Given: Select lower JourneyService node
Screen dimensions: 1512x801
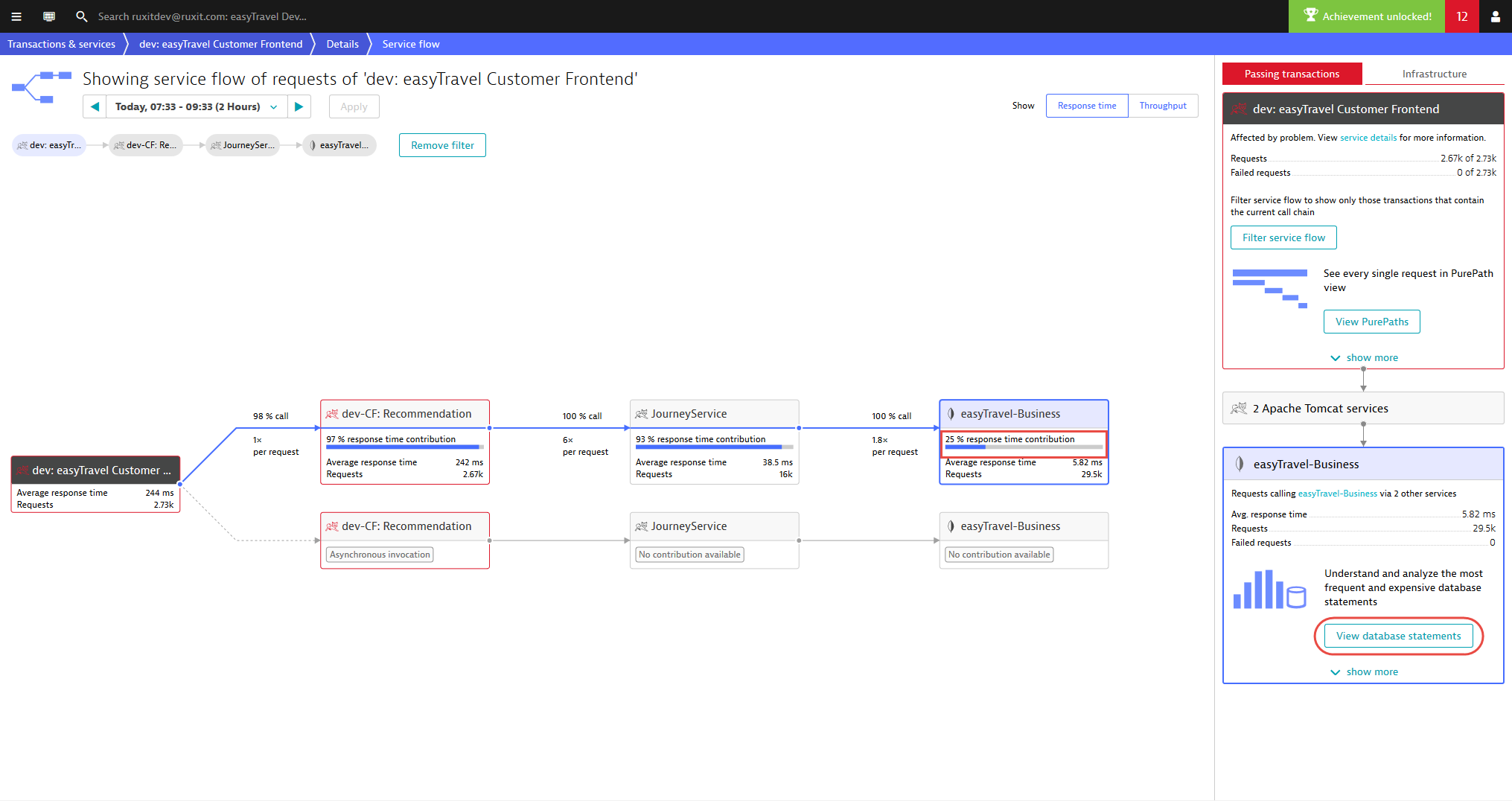Looking at the screenshot, I should click(x=715, y=540).
